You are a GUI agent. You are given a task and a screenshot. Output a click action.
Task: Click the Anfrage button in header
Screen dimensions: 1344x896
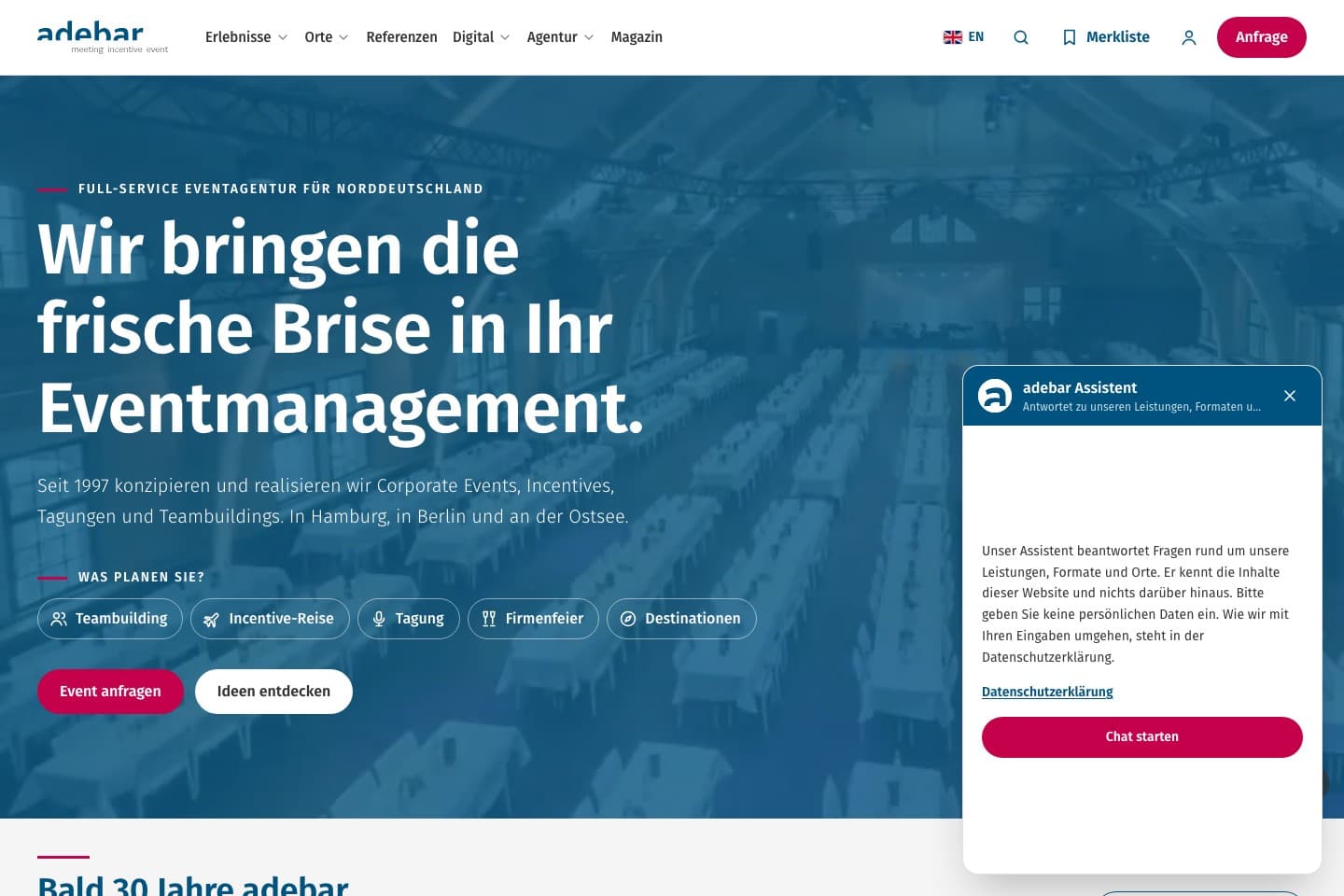tap(1262, 37)
